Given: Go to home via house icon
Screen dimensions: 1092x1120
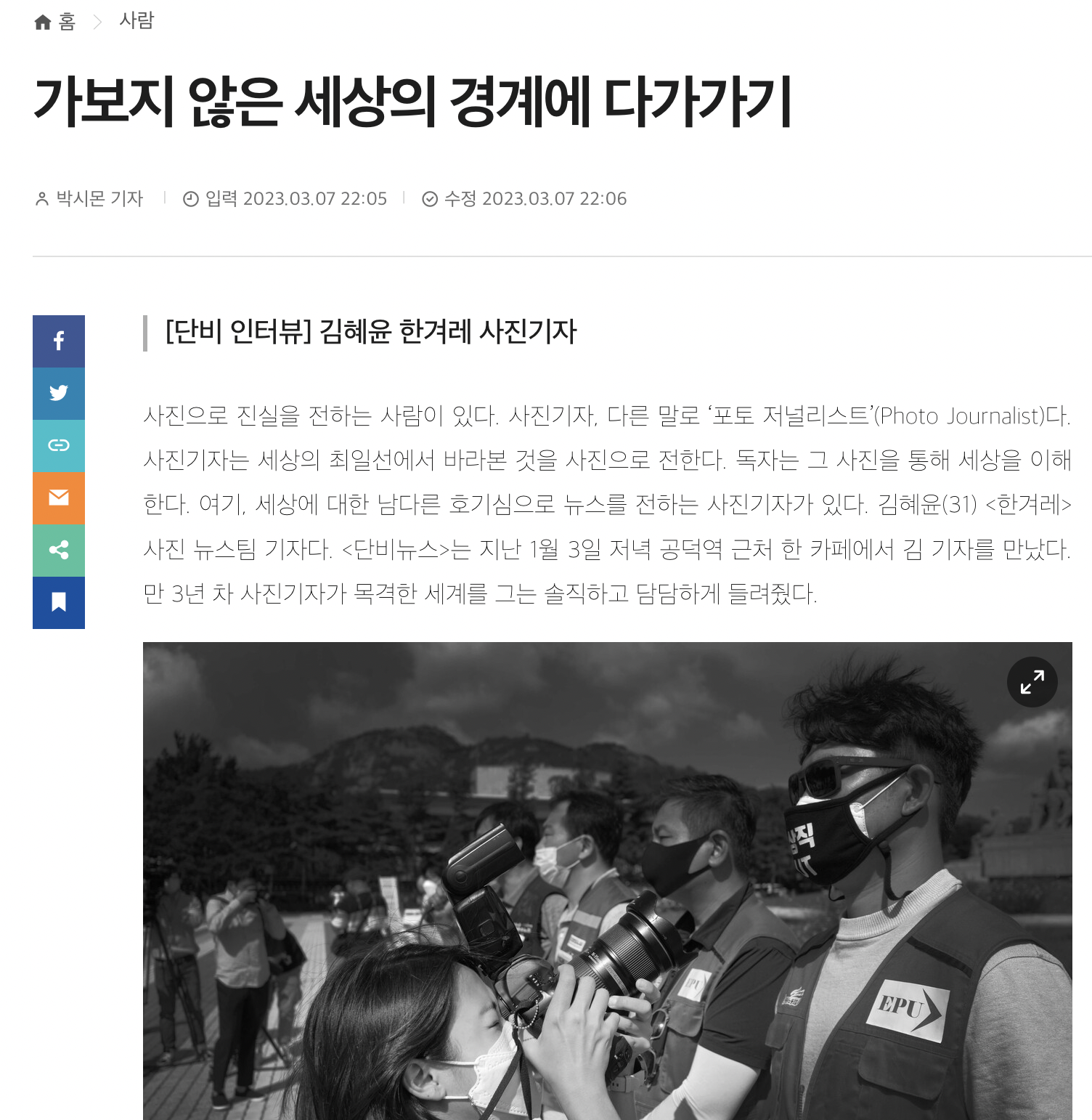Looking at the screenshot, I should click(43, 23).
